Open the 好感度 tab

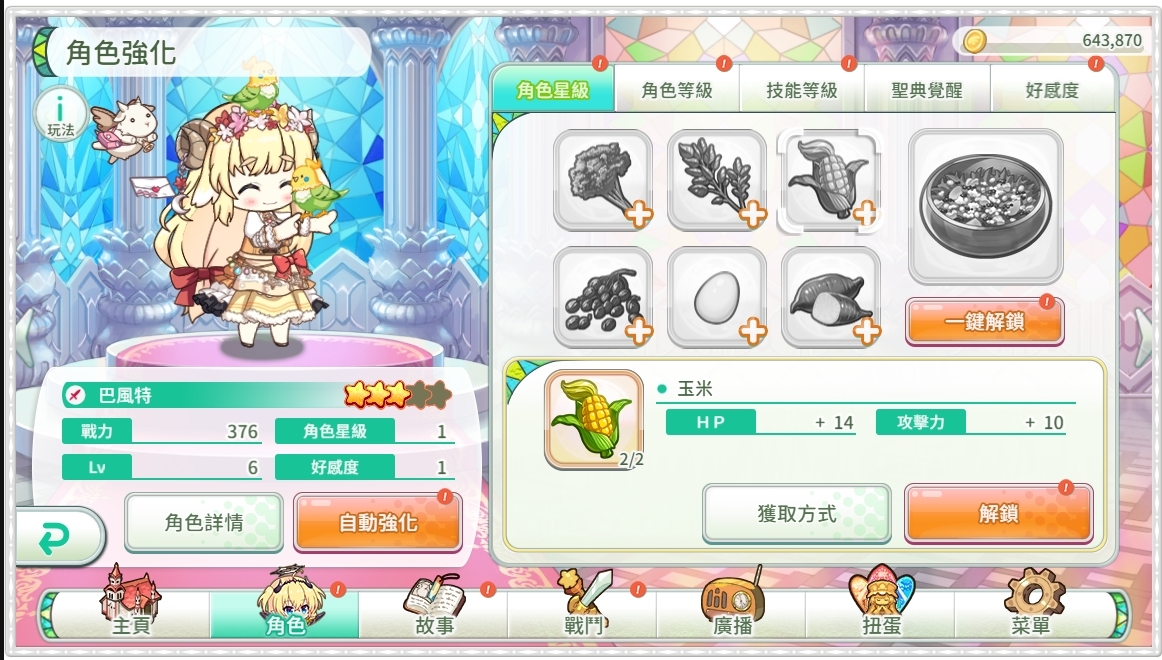1052,90
